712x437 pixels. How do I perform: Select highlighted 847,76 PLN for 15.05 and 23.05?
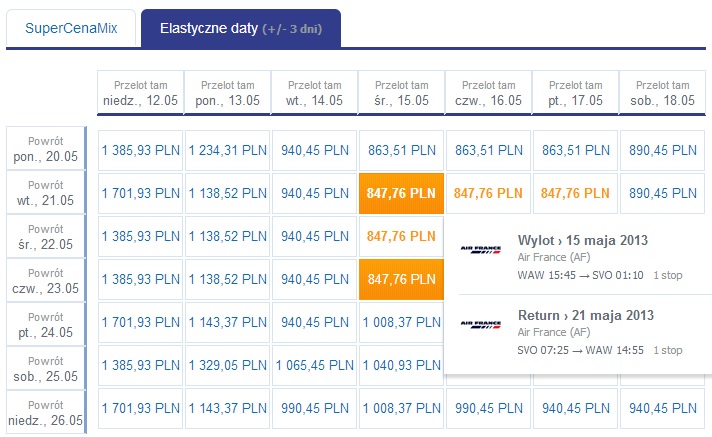pos(401,279)
